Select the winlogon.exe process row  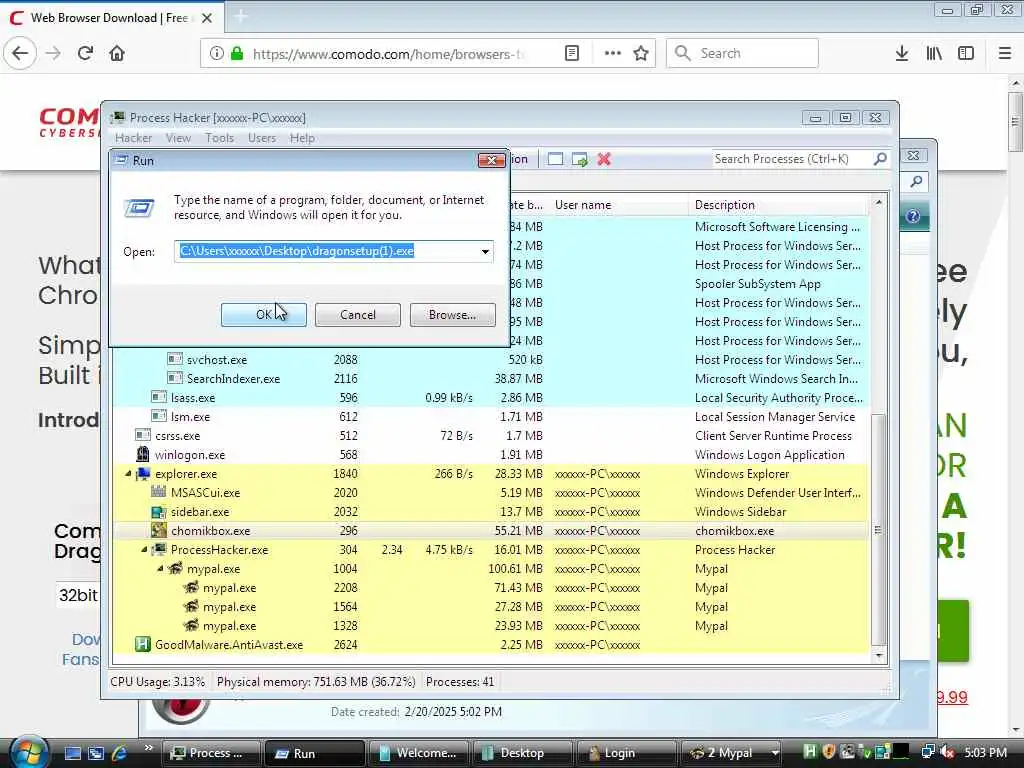(x=492, y=455)
